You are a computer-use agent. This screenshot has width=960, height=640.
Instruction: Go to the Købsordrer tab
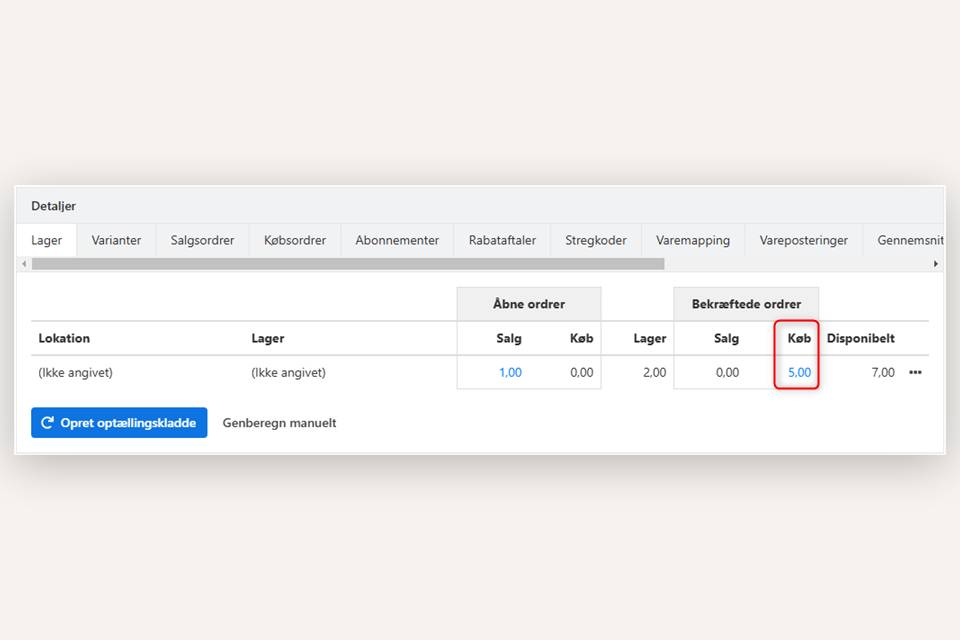click(x=295, y=240)
